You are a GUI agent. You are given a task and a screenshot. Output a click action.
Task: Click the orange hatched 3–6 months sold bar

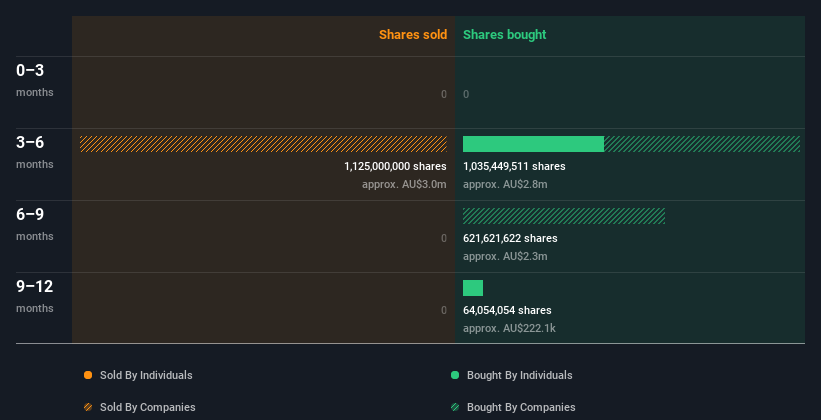click(x=263, y=144)
